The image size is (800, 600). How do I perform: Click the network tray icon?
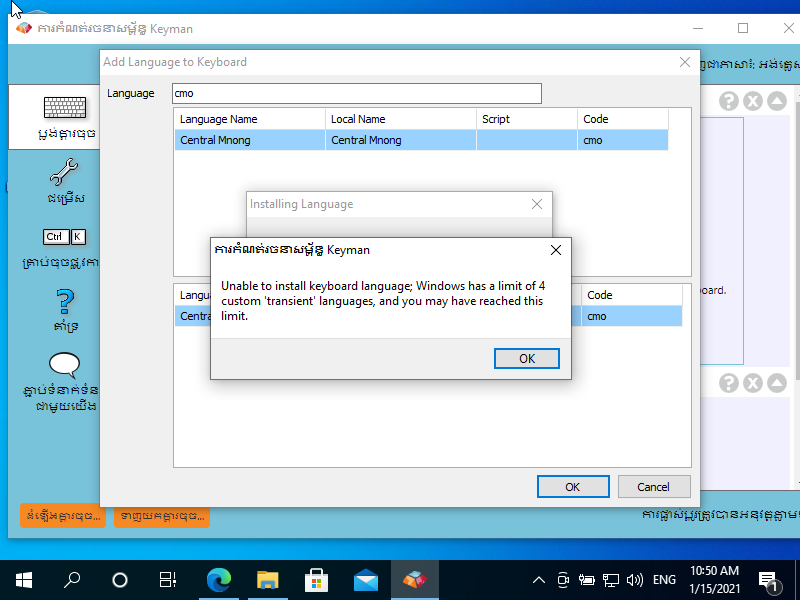[611, 580]
